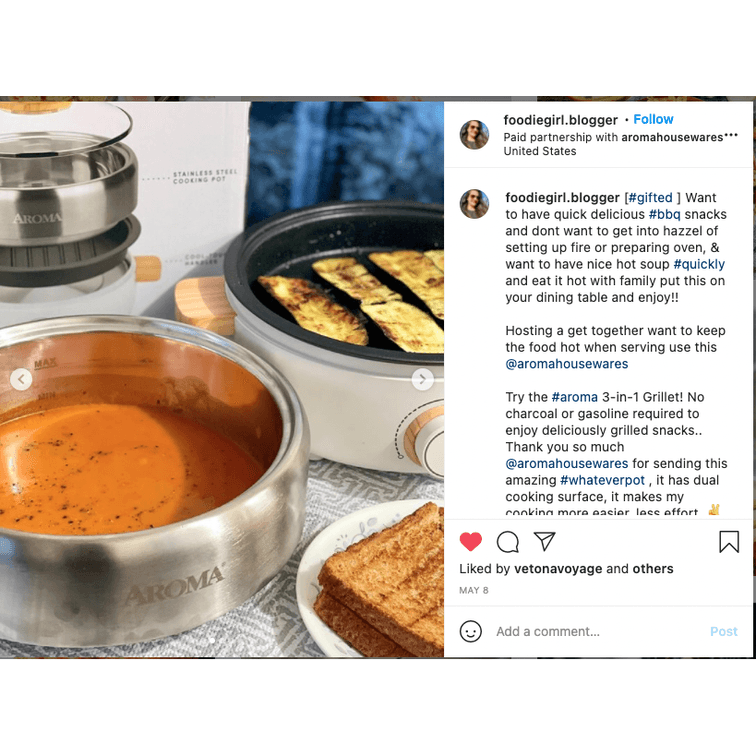The image size is (756, 756).
Task: Click in the Add a comment field
Action: click(x=599, y=632)
